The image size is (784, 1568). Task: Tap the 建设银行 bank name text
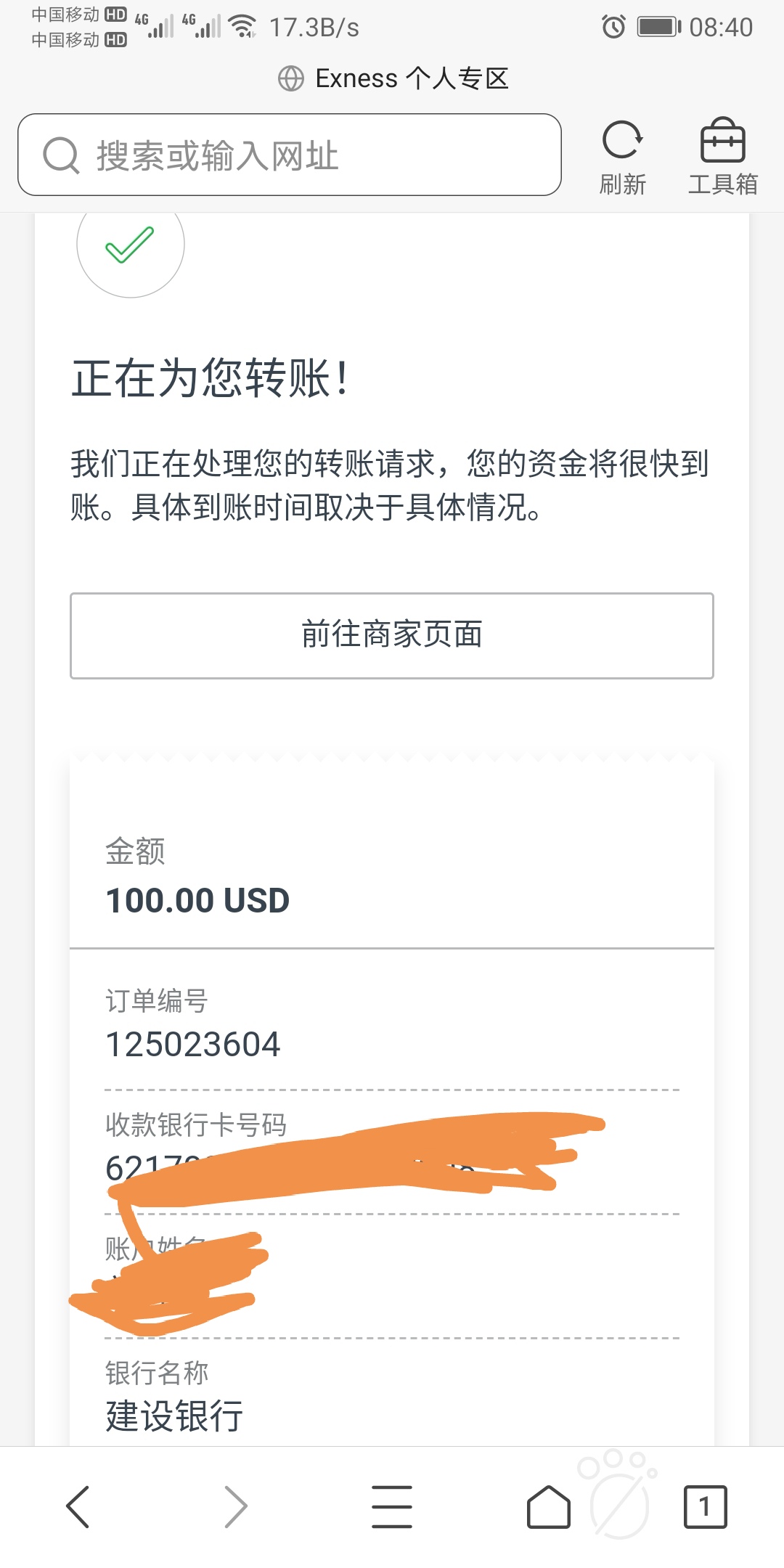(174, 1416)
